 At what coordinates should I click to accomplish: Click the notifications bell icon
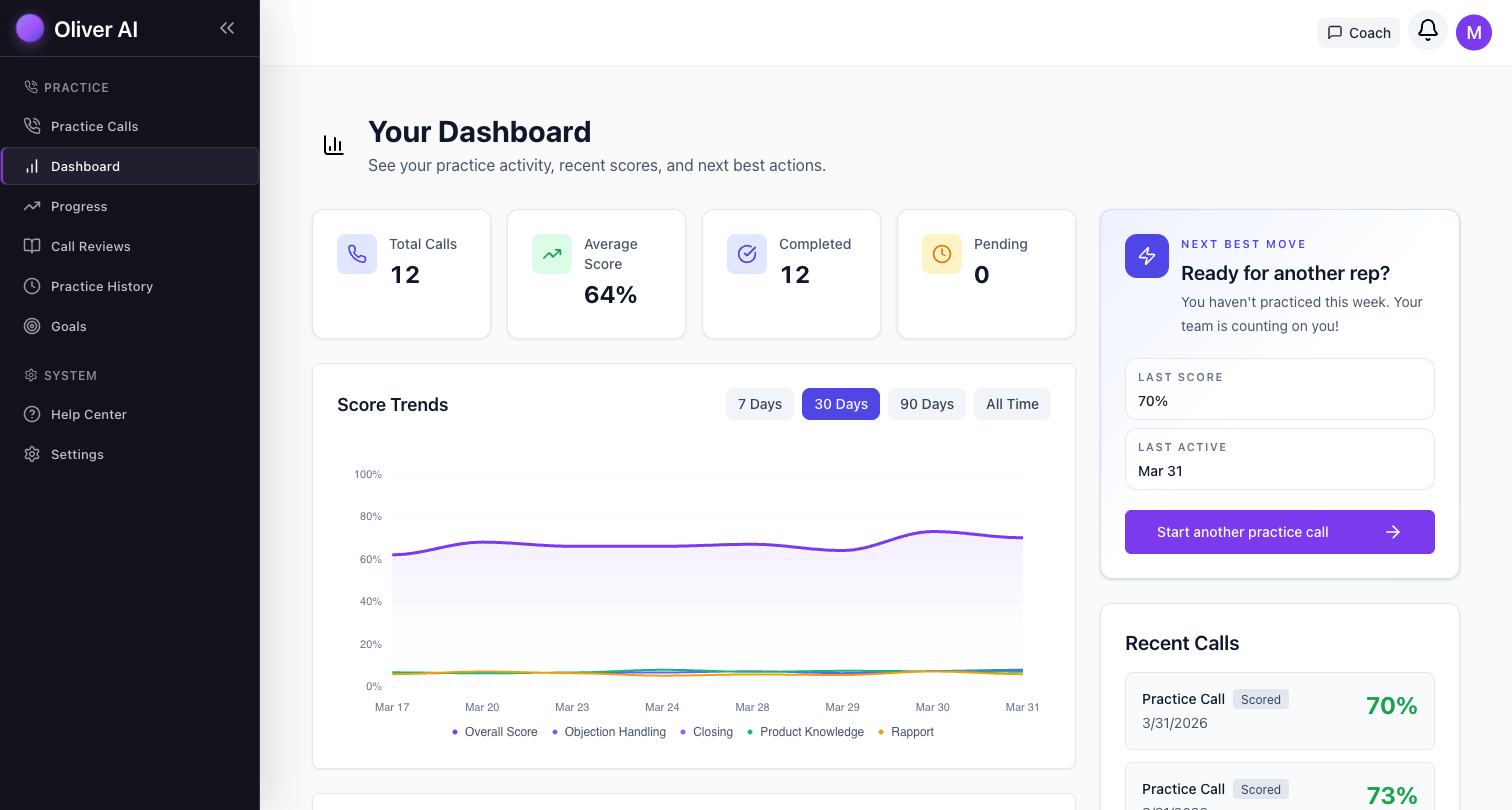(1428, 31)
